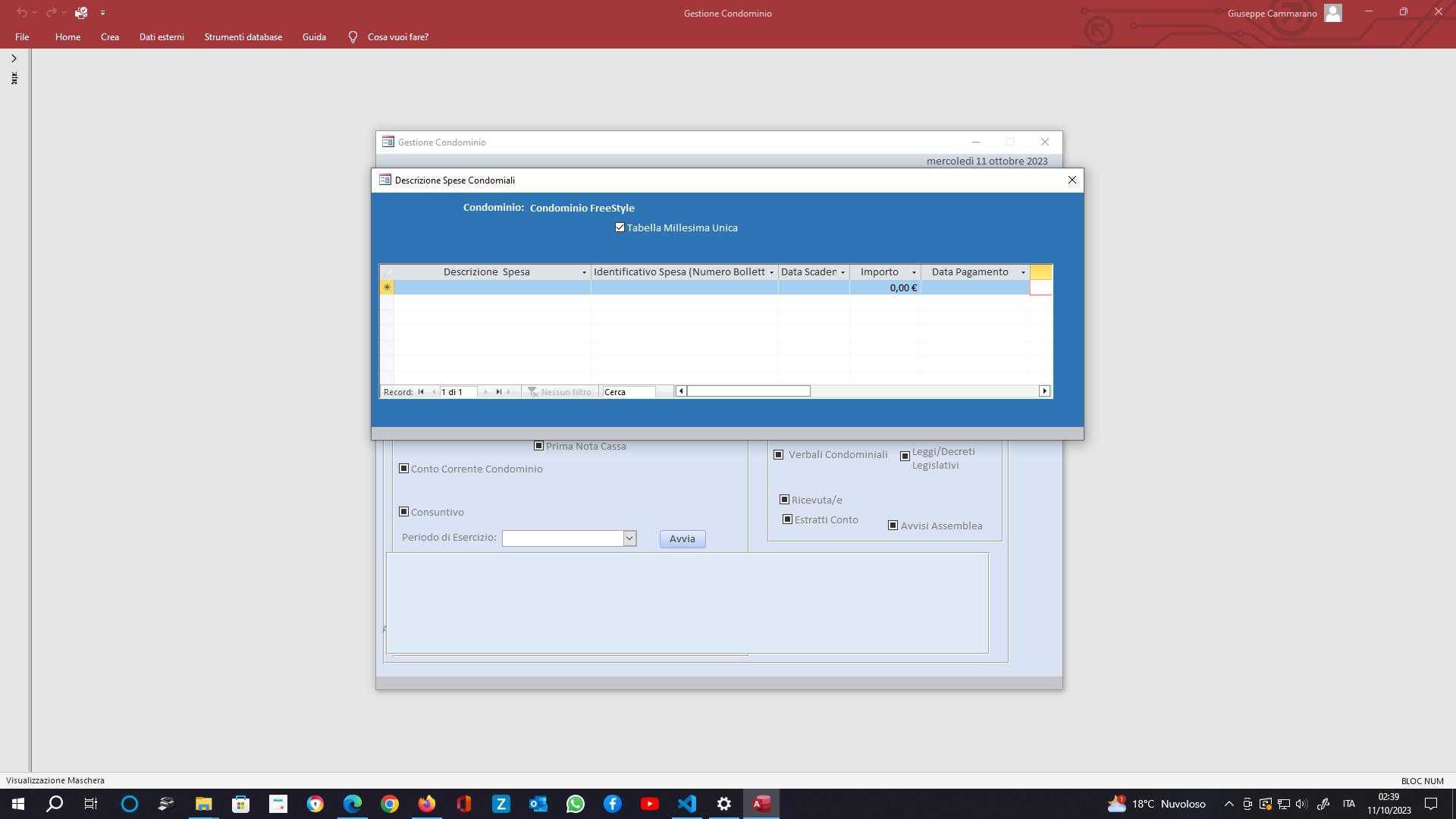Open the File menu
Viewport: 1456px width, 819px height.
(x=22, y=37)
